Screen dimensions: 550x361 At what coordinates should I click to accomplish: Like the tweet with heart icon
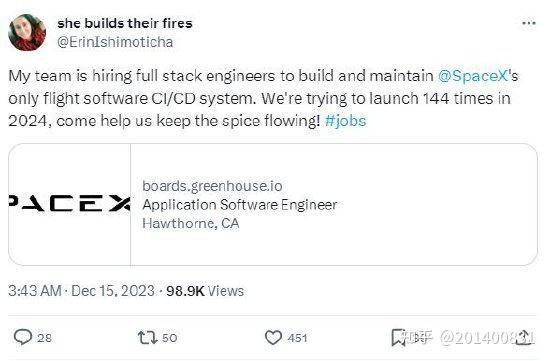click(x=273, y=338)
